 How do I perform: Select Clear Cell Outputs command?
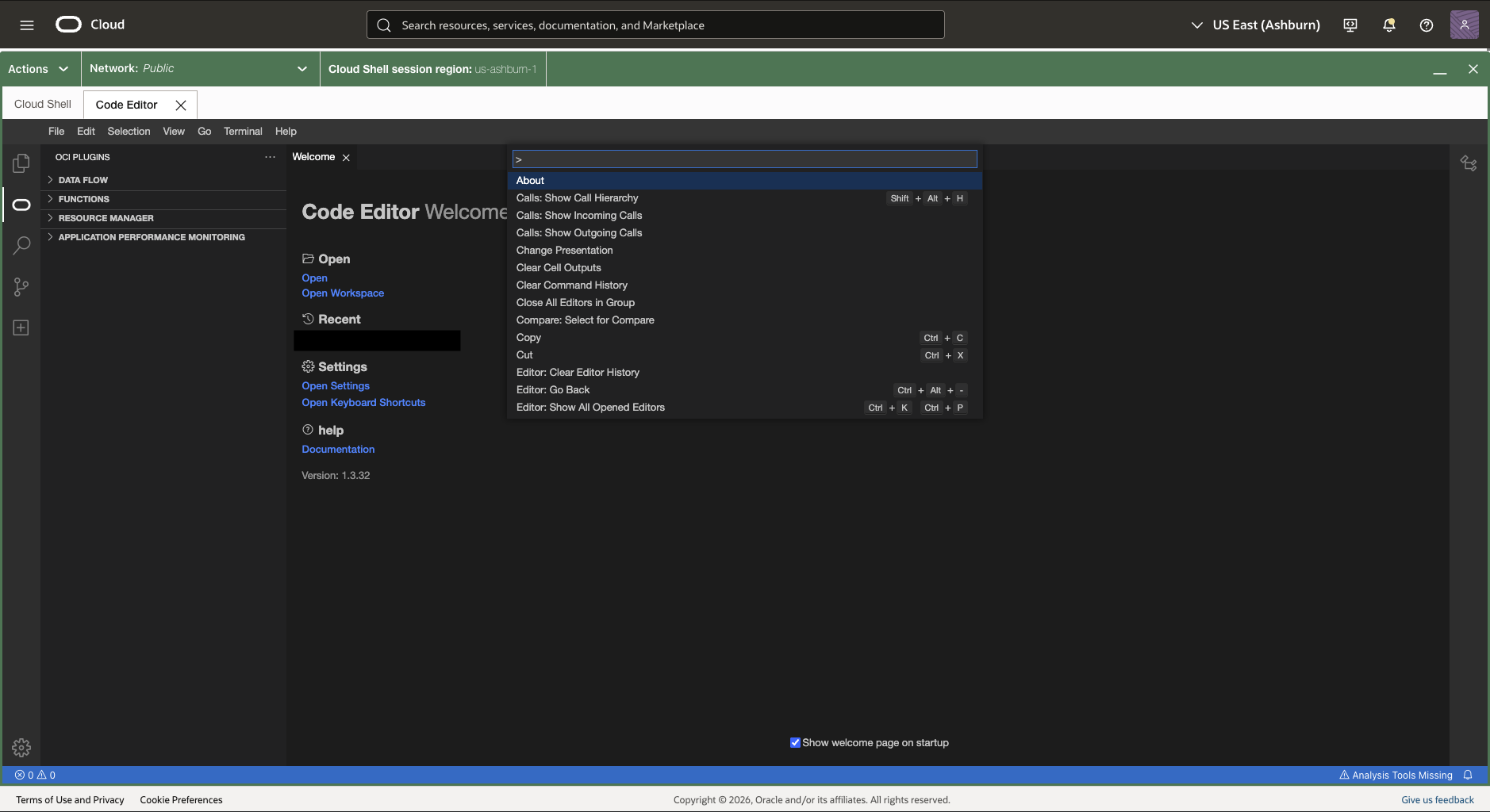pos(744,268)
